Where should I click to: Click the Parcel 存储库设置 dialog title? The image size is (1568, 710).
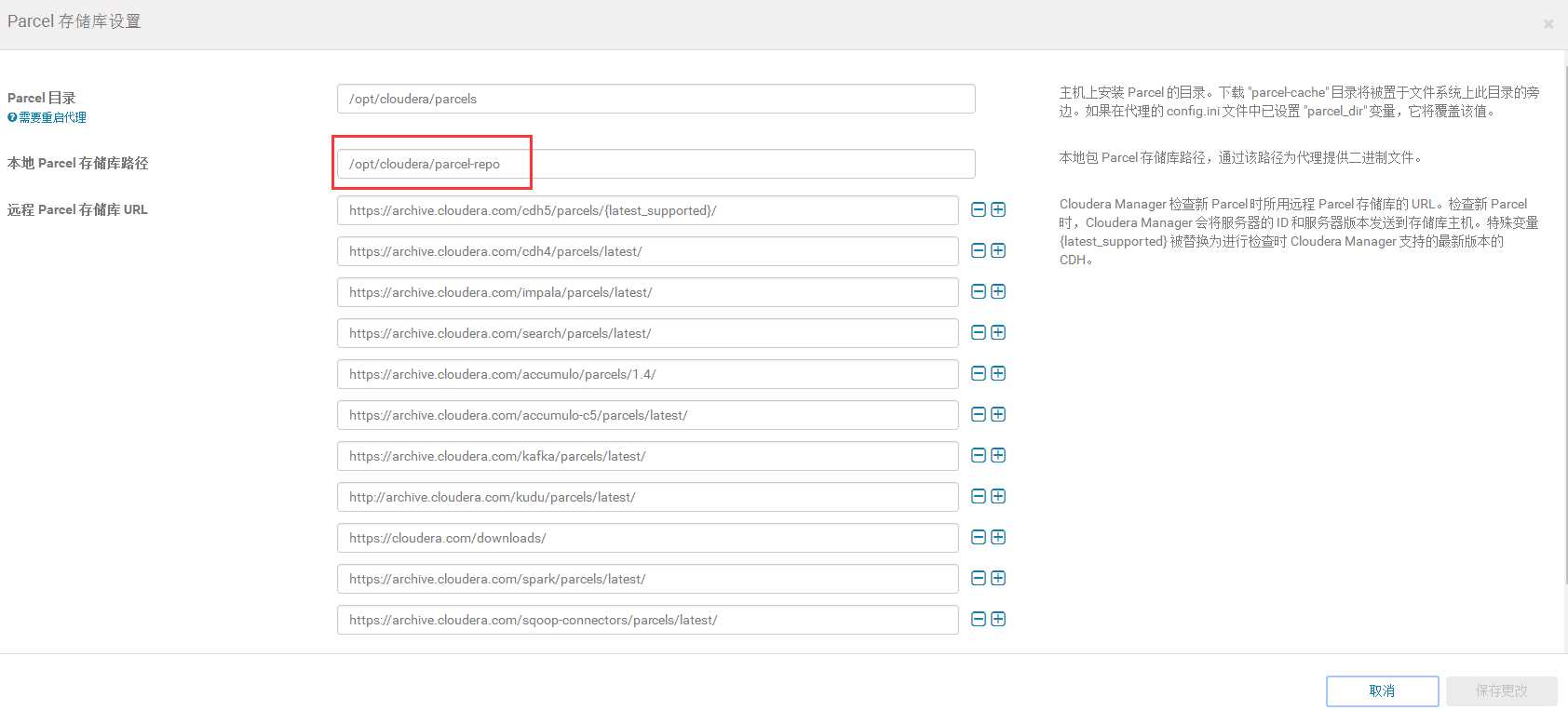74,21
